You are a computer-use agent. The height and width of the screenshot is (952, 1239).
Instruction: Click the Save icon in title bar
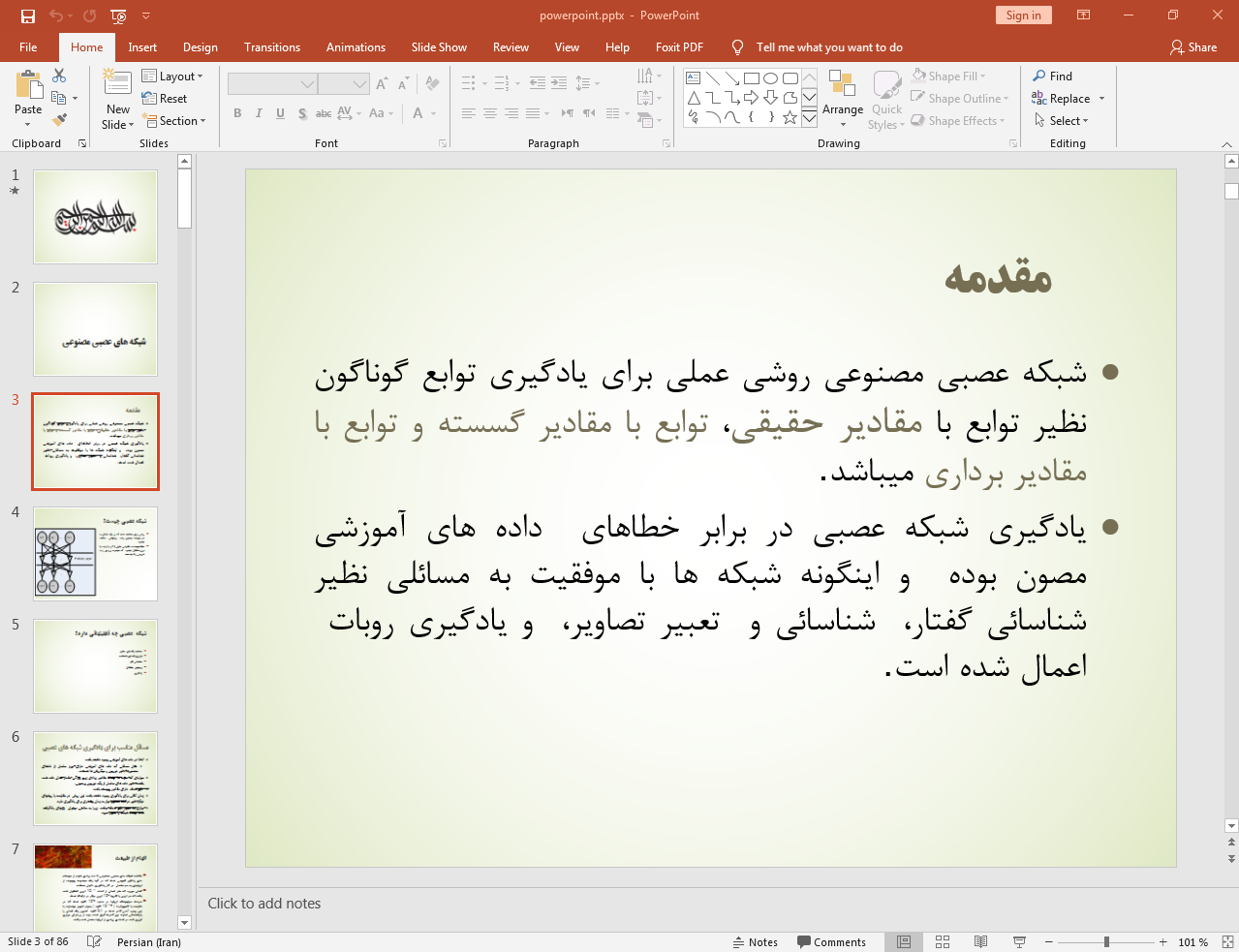(x=28, y=15)
